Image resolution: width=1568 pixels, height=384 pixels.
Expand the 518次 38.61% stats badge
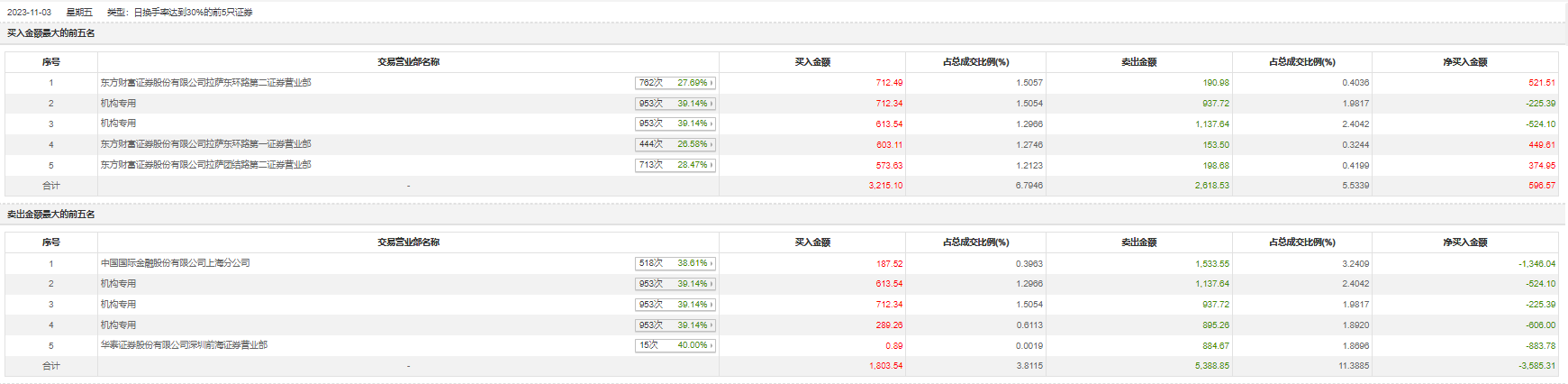[675, 263]
